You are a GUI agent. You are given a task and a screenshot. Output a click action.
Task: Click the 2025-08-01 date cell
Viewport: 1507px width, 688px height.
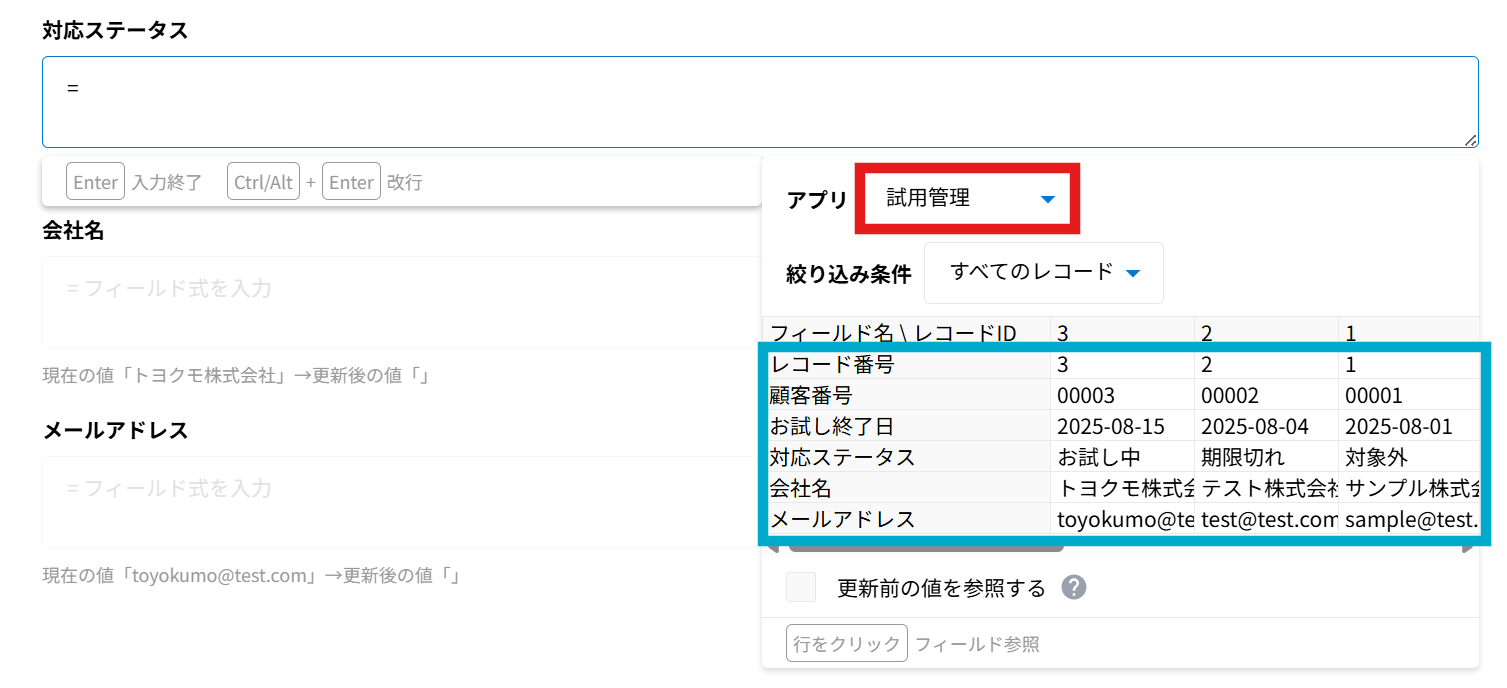[1398, 427]
